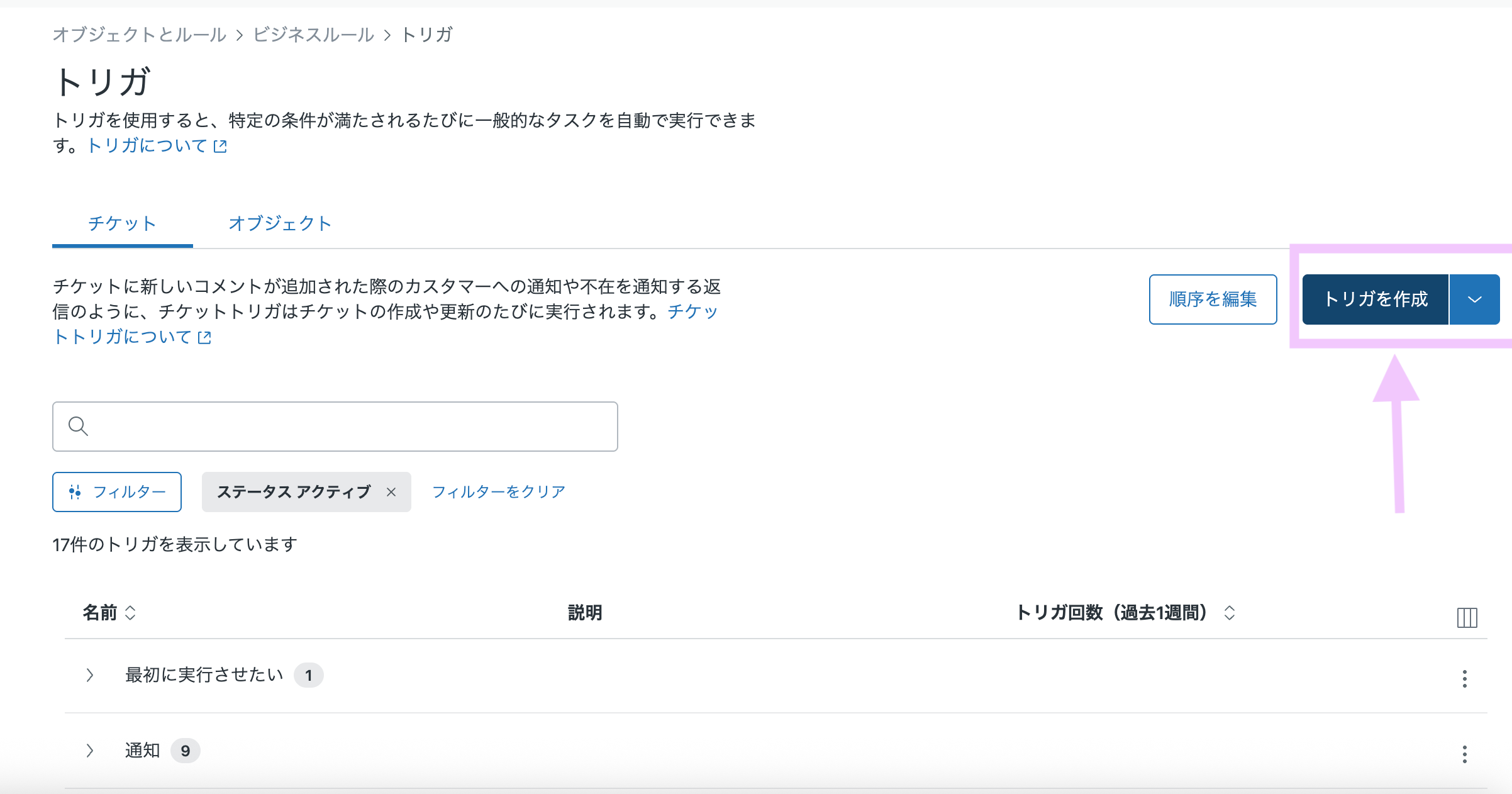Click the column settings icon in table header
Image resolution: width=1512 pixels, height=794 pixels.
1467,617
